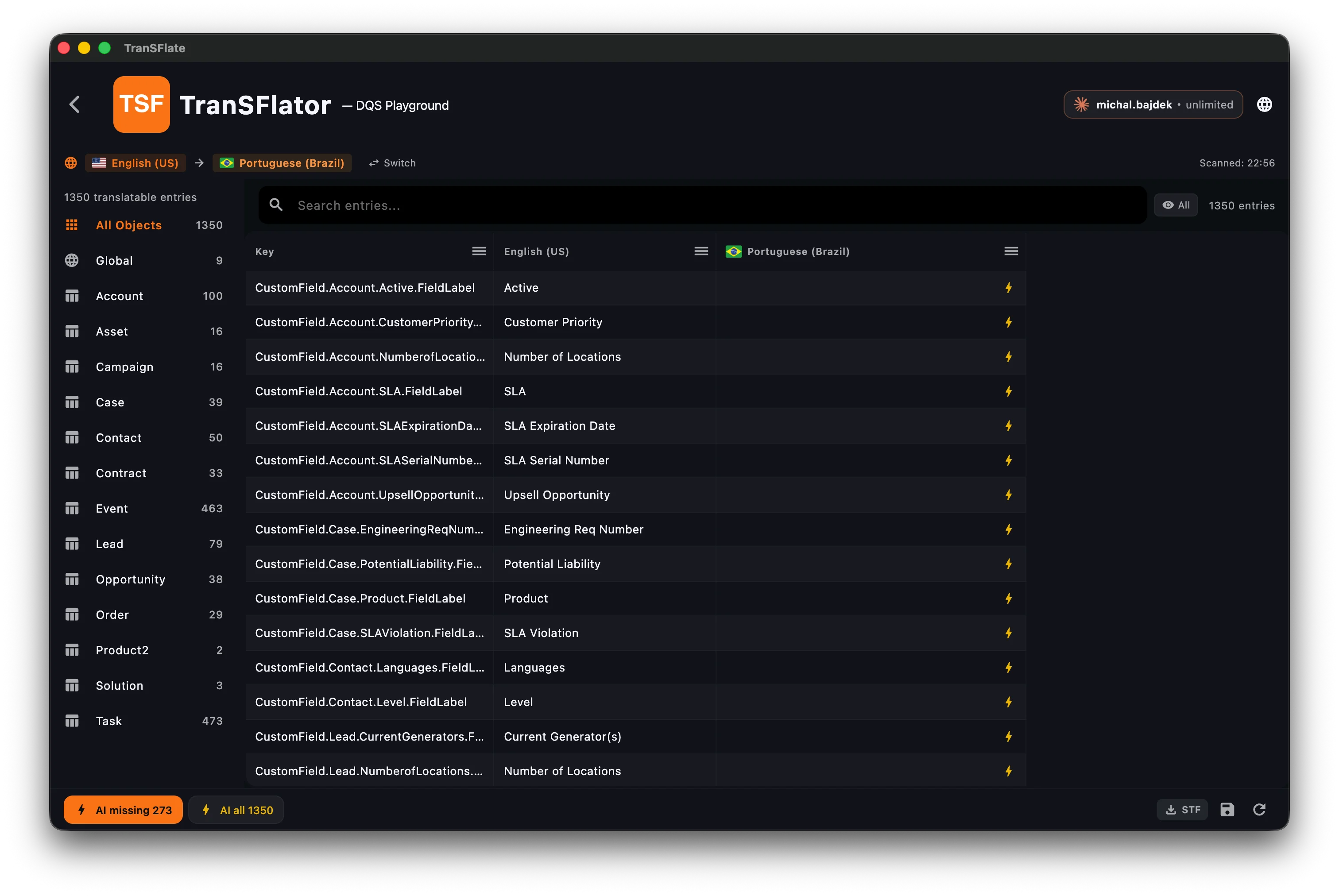Click AI all 1350 button

(x=236, y=810)
